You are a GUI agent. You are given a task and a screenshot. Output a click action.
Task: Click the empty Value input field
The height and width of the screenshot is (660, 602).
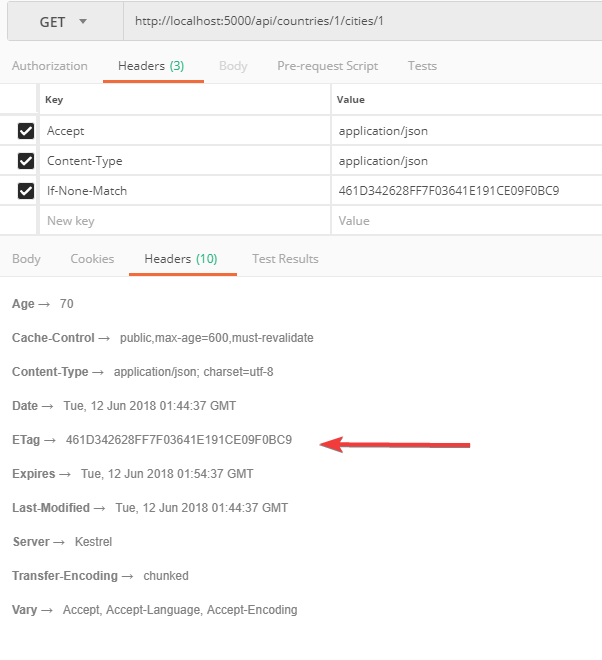465,221
